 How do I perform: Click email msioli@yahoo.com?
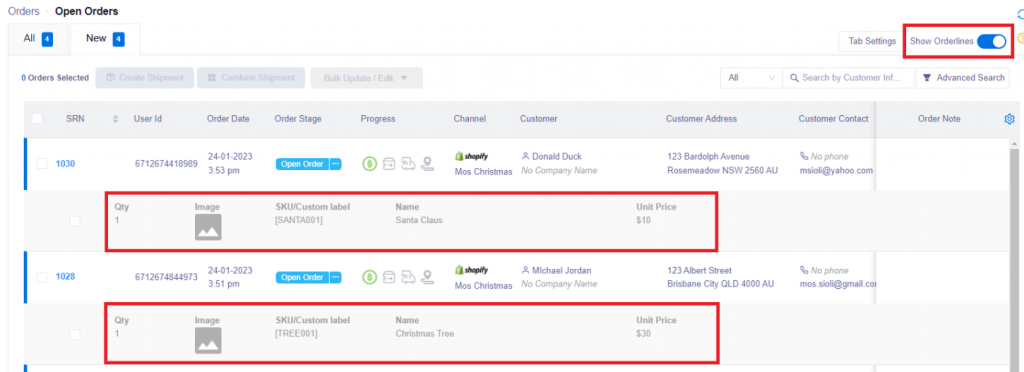836,170
